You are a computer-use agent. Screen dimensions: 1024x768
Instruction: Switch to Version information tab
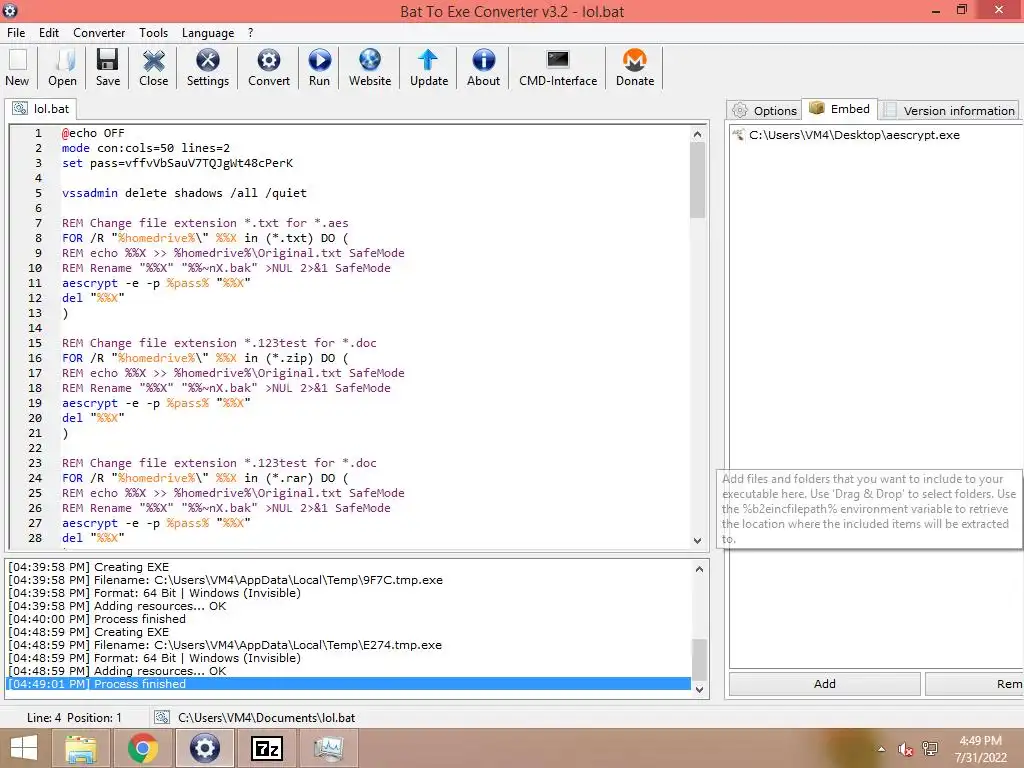[949, 110]
